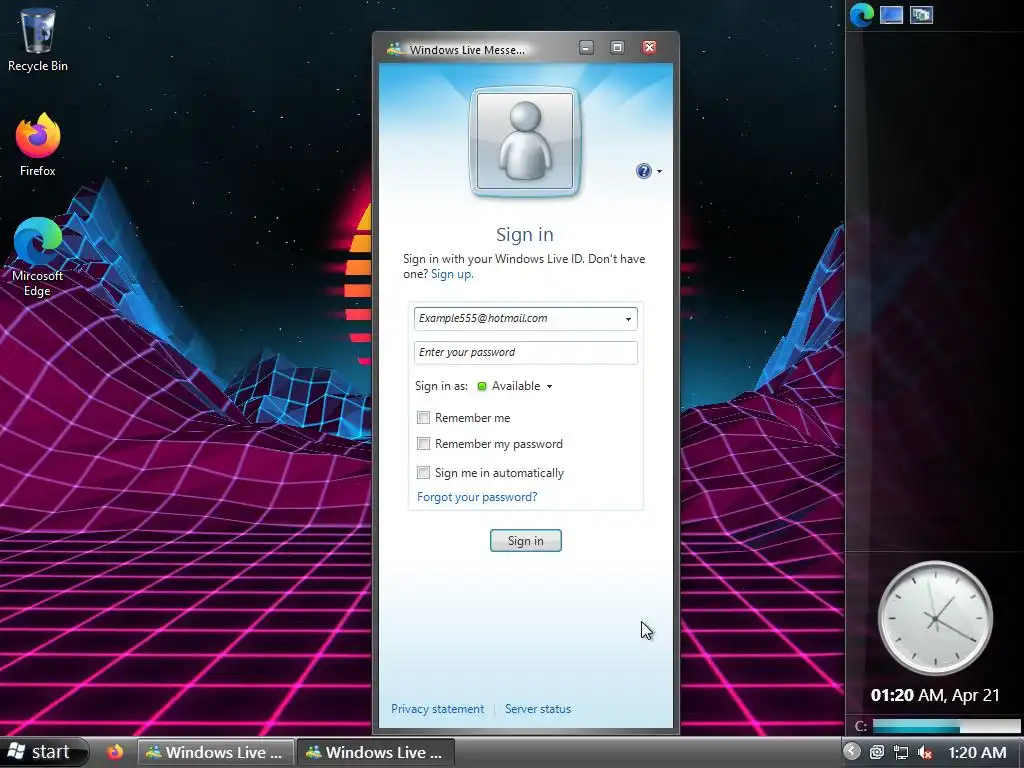Switch to the second Windows Live taskbar button
The width and height of the screenshot is (1024, 768).
[x=376, y=752]
